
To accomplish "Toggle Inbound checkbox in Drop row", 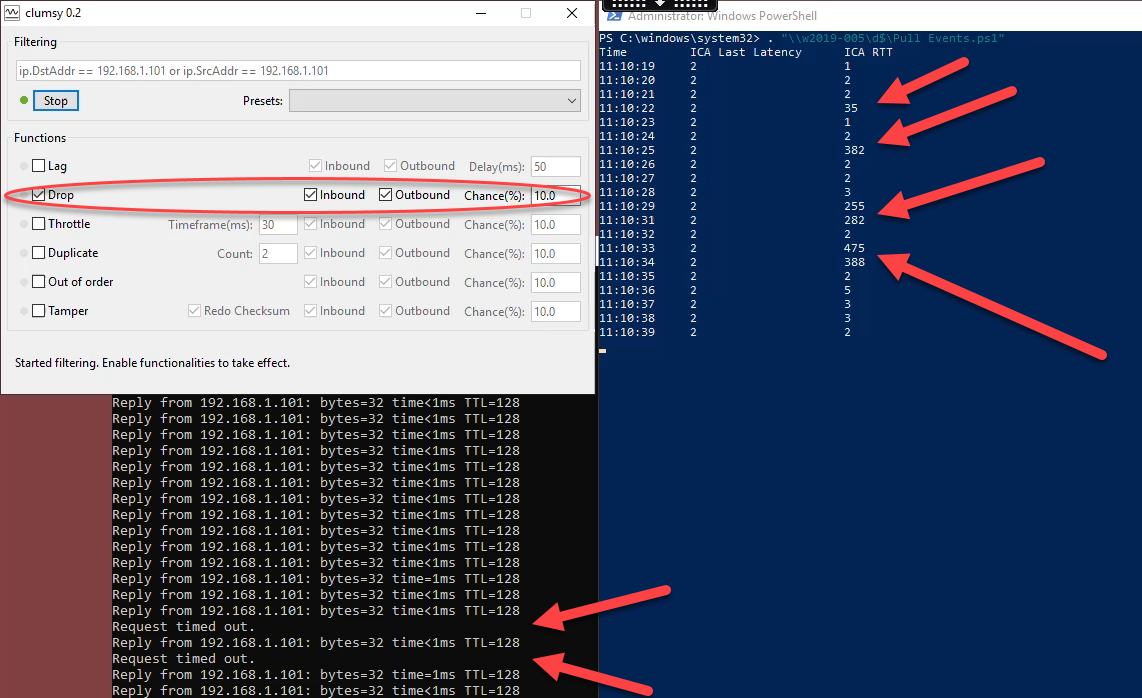I will coord(310,195).
